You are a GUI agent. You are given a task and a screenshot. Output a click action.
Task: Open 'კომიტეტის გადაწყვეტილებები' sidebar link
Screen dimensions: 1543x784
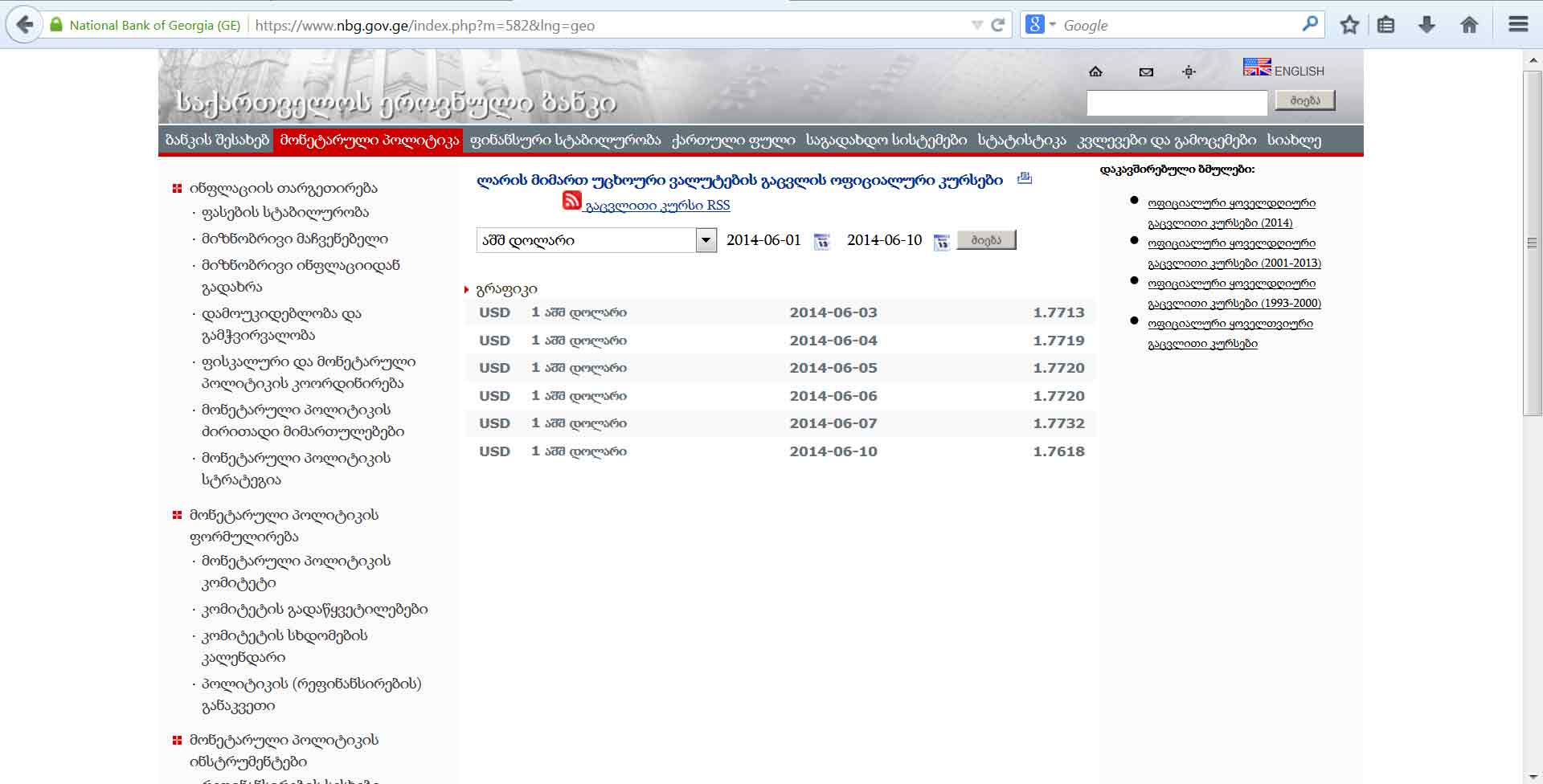point(314,609)
